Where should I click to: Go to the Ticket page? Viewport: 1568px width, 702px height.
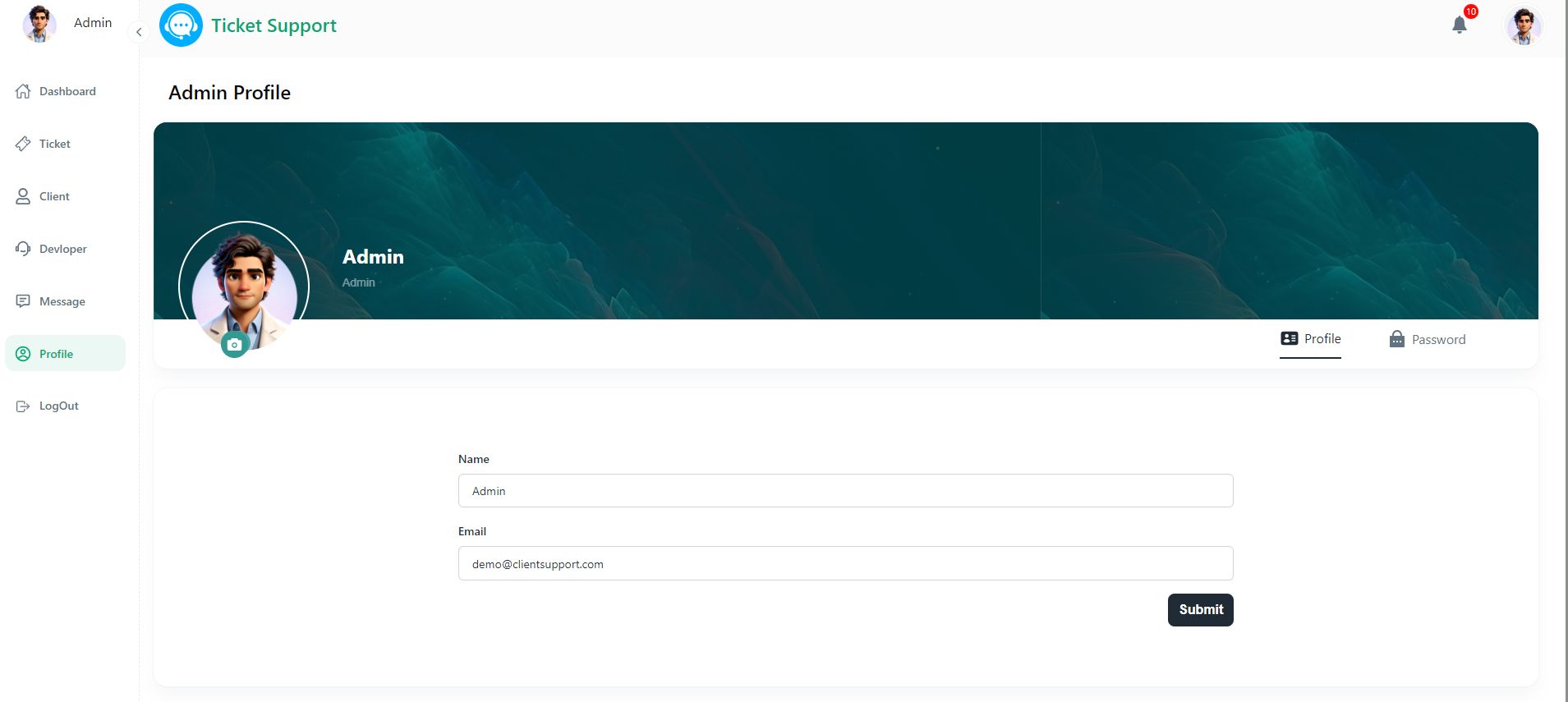click(x=66, y=144)
